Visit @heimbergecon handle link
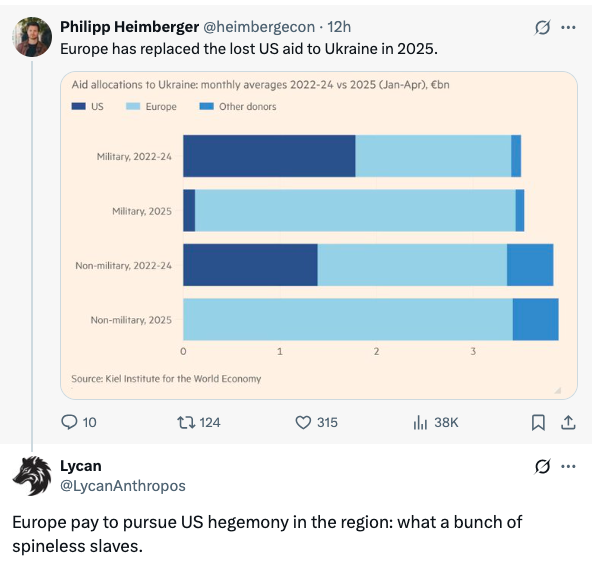The height and width of the screenshot is (564, 592). point(259,27)
